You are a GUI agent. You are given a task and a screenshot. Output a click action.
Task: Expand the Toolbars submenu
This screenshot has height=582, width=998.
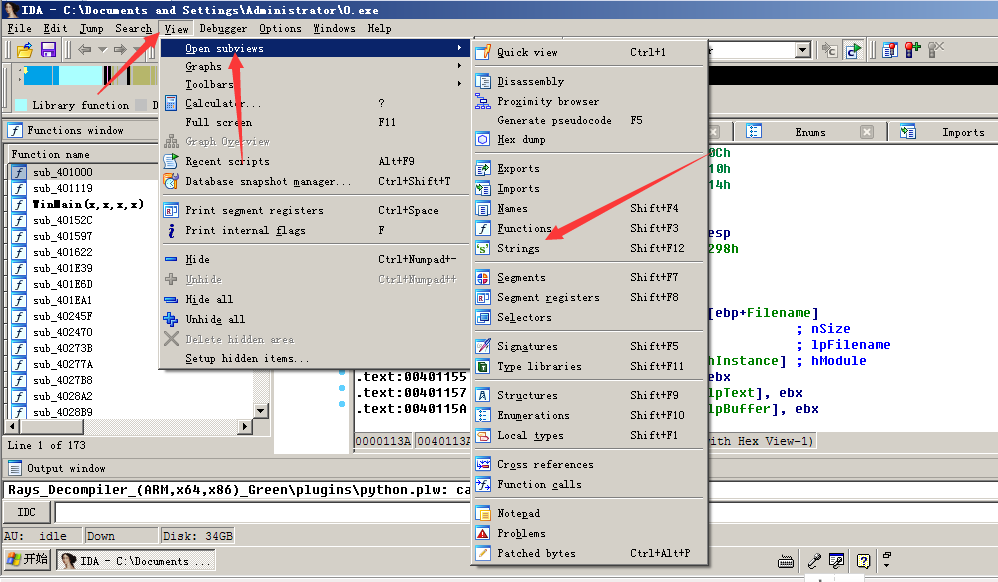[x=315, y=84]
